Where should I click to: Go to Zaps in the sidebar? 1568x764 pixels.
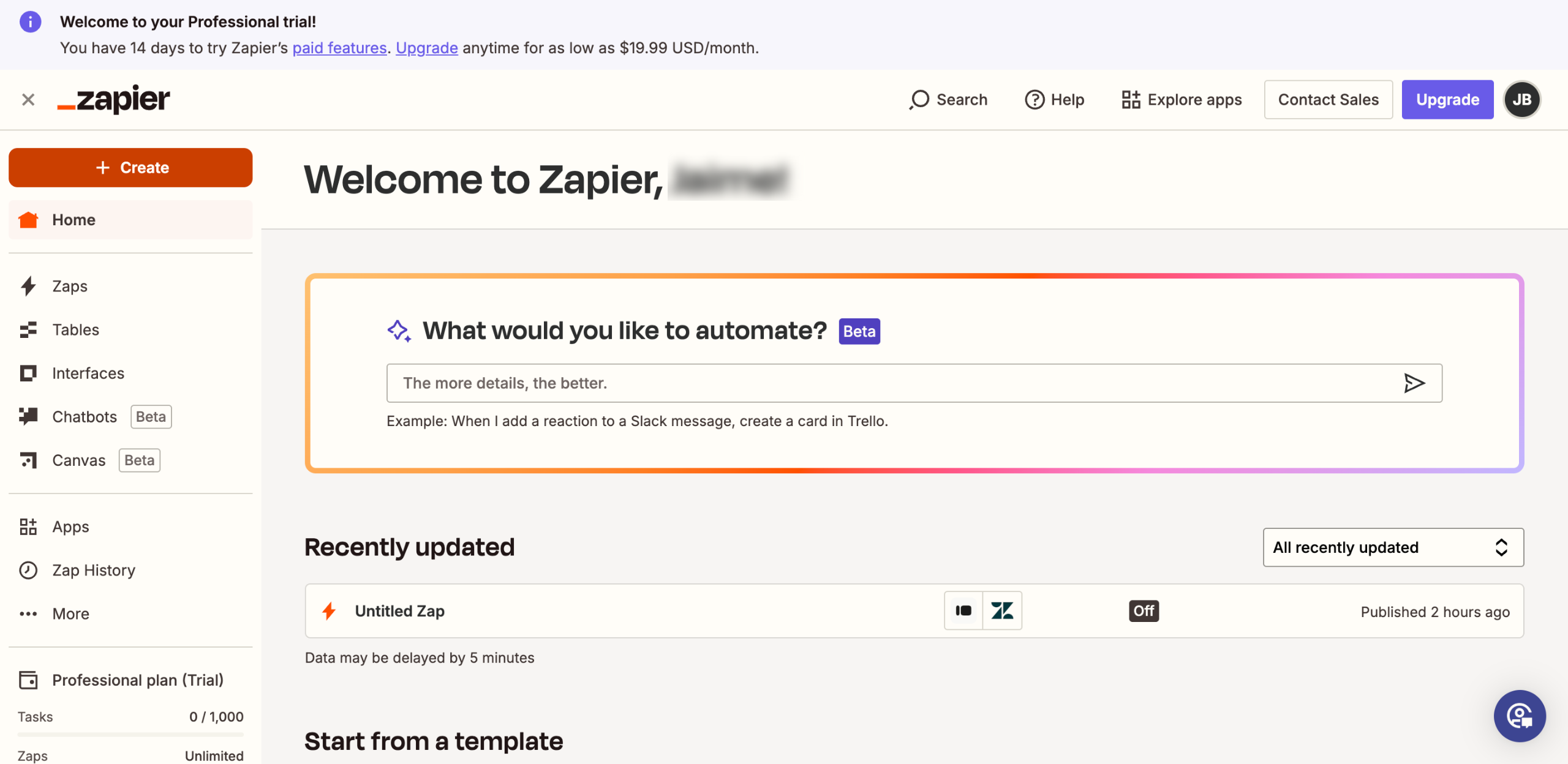(69, 286)
